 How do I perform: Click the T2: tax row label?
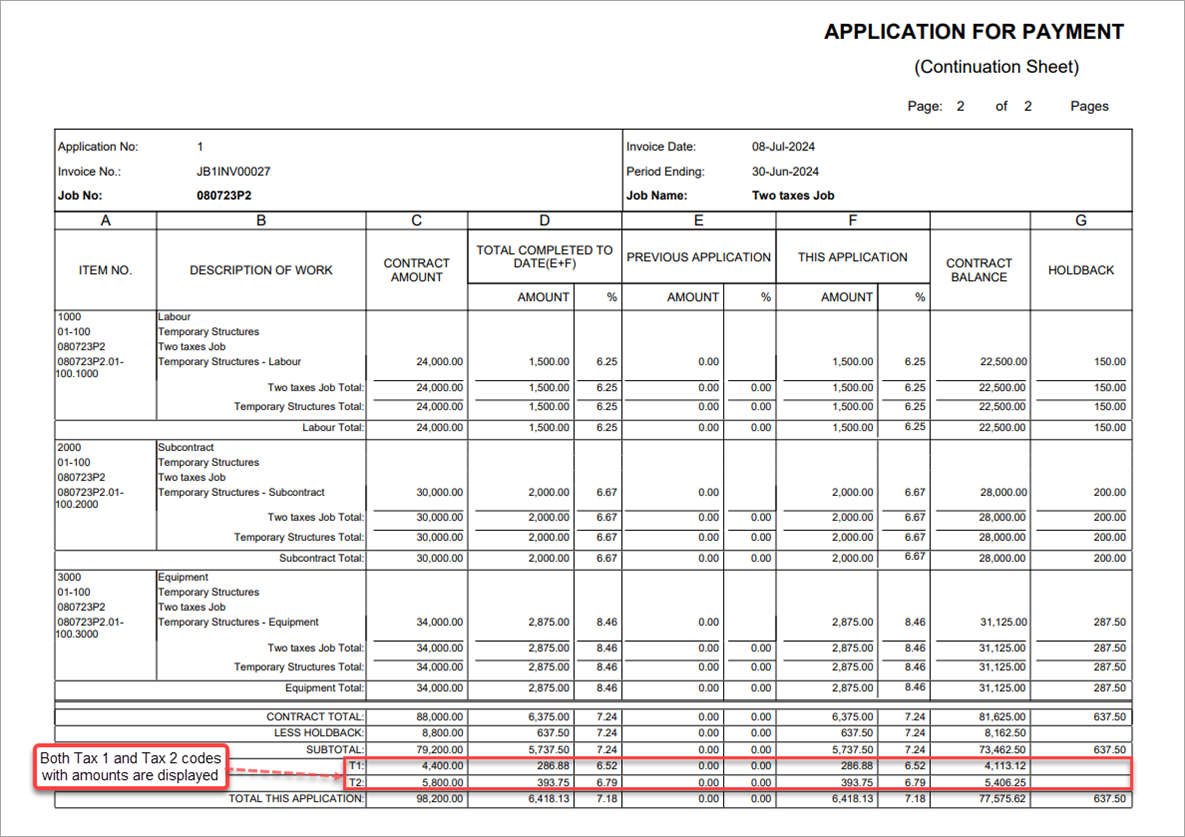(356, 783)
